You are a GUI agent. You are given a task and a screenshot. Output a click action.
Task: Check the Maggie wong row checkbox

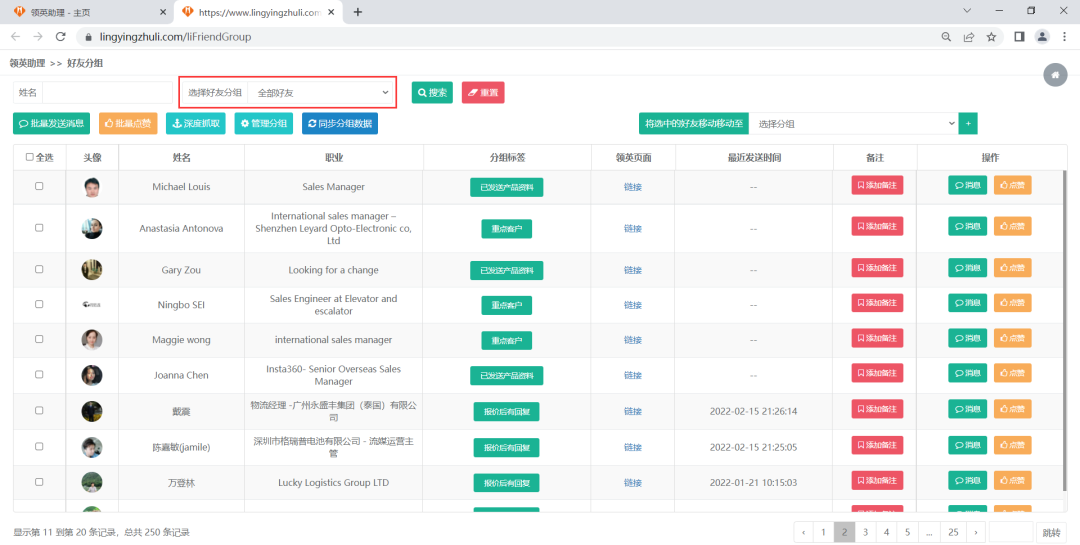click(39, 339)
